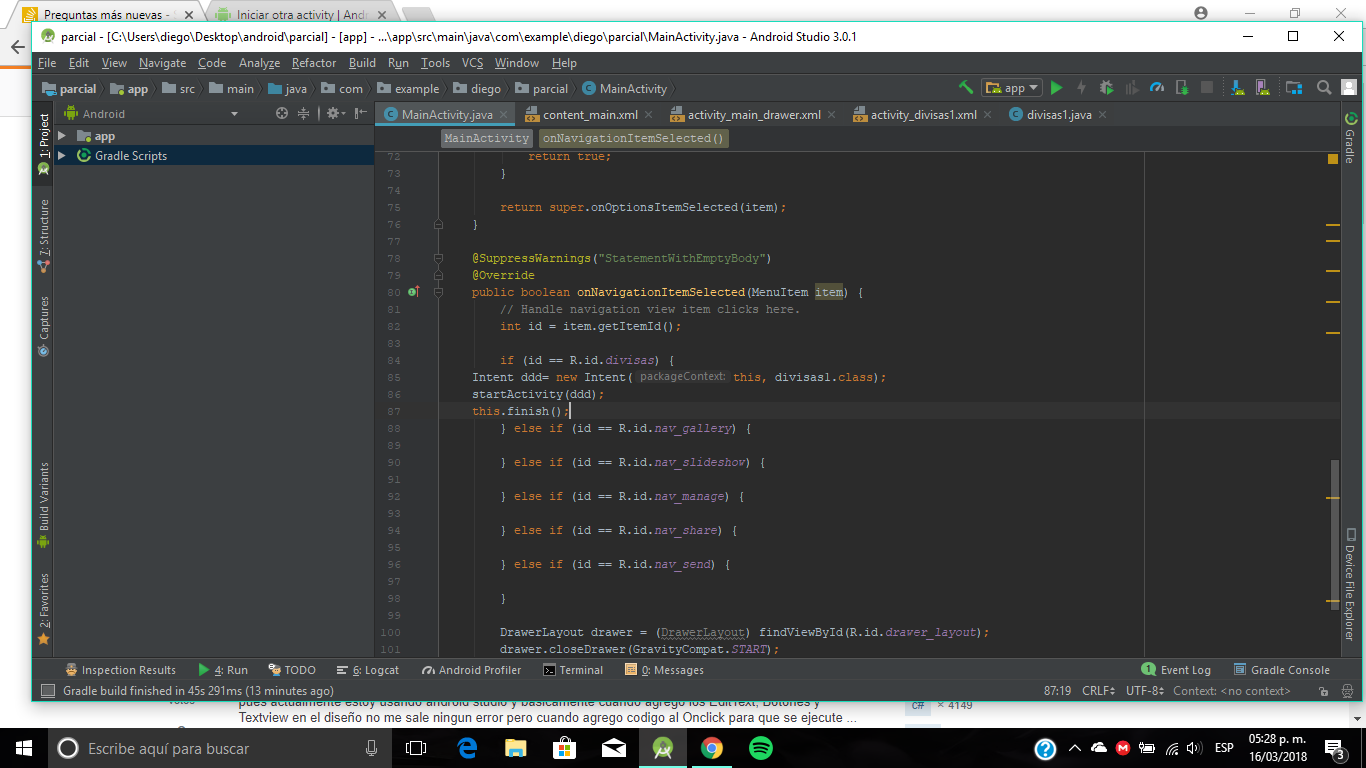Change CRLF line separator in status bar

pos(1098,691)
